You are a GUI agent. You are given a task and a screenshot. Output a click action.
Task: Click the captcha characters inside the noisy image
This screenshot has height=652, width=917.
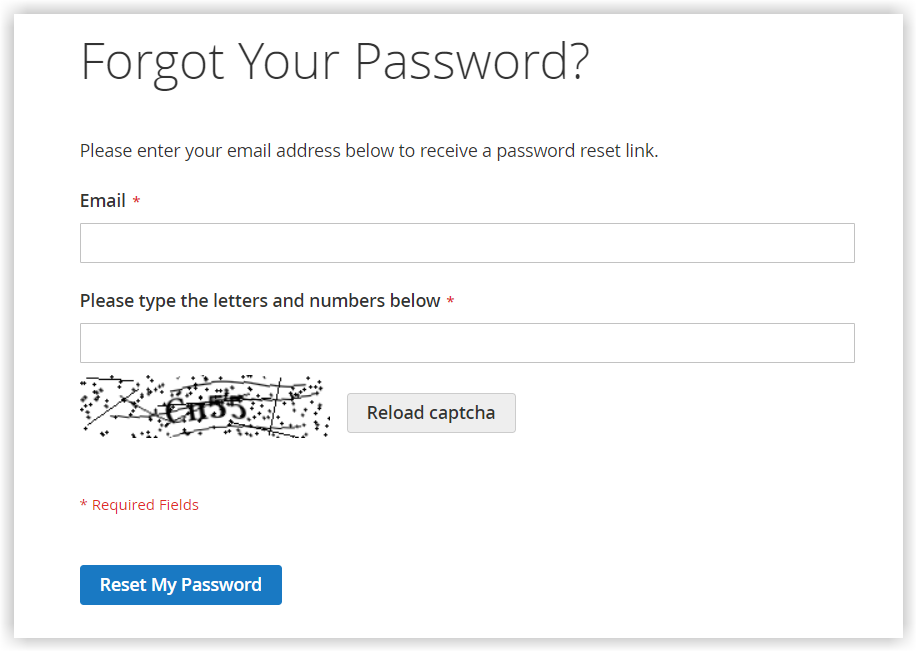click(206, 408)
